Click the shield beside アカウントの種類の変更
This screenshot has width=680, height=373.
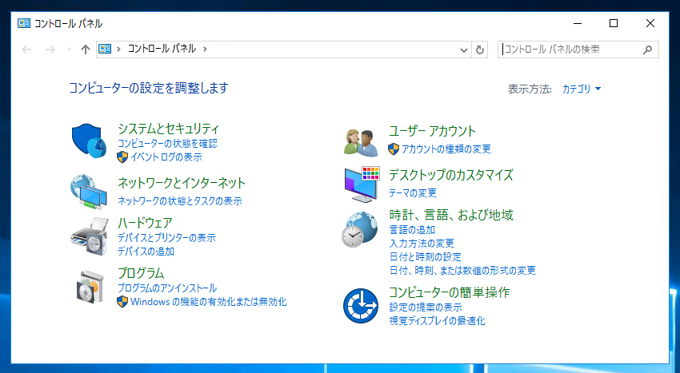click(x=393, y=149)
